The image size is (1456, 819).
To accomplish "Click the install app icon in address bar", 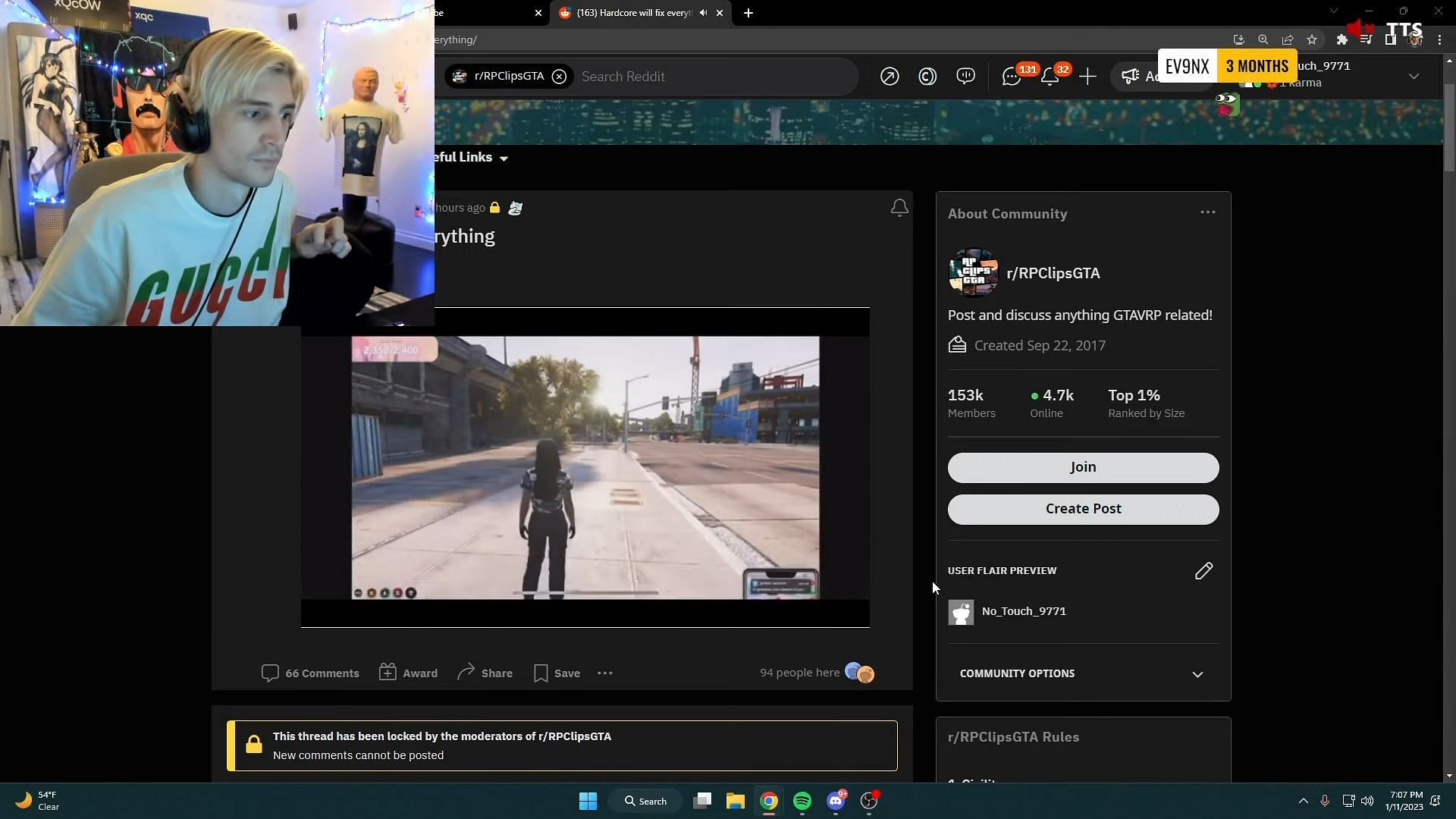I will (1238, 39).
